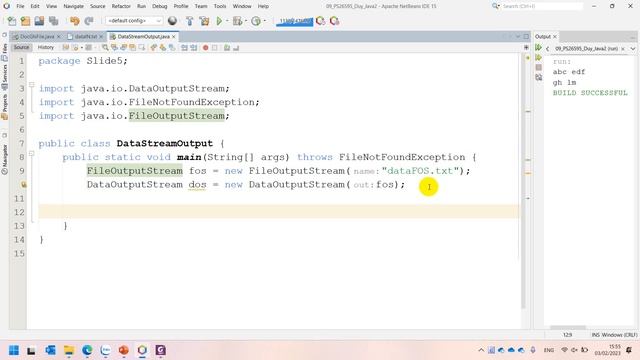Image resolution: width=640 pixels, height=360 pixels.
Task: Open the Edit menu
Action: click(35, 6)
